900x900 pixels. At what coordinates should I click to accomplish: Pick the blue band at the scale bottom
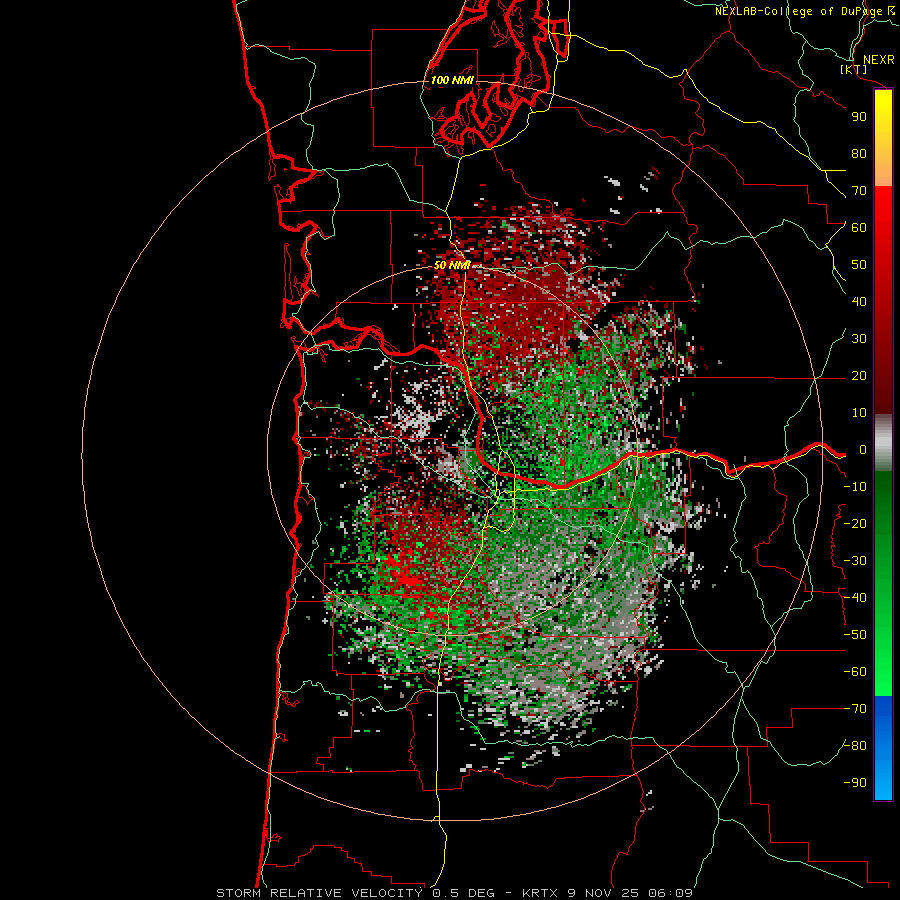coord(883,748)
